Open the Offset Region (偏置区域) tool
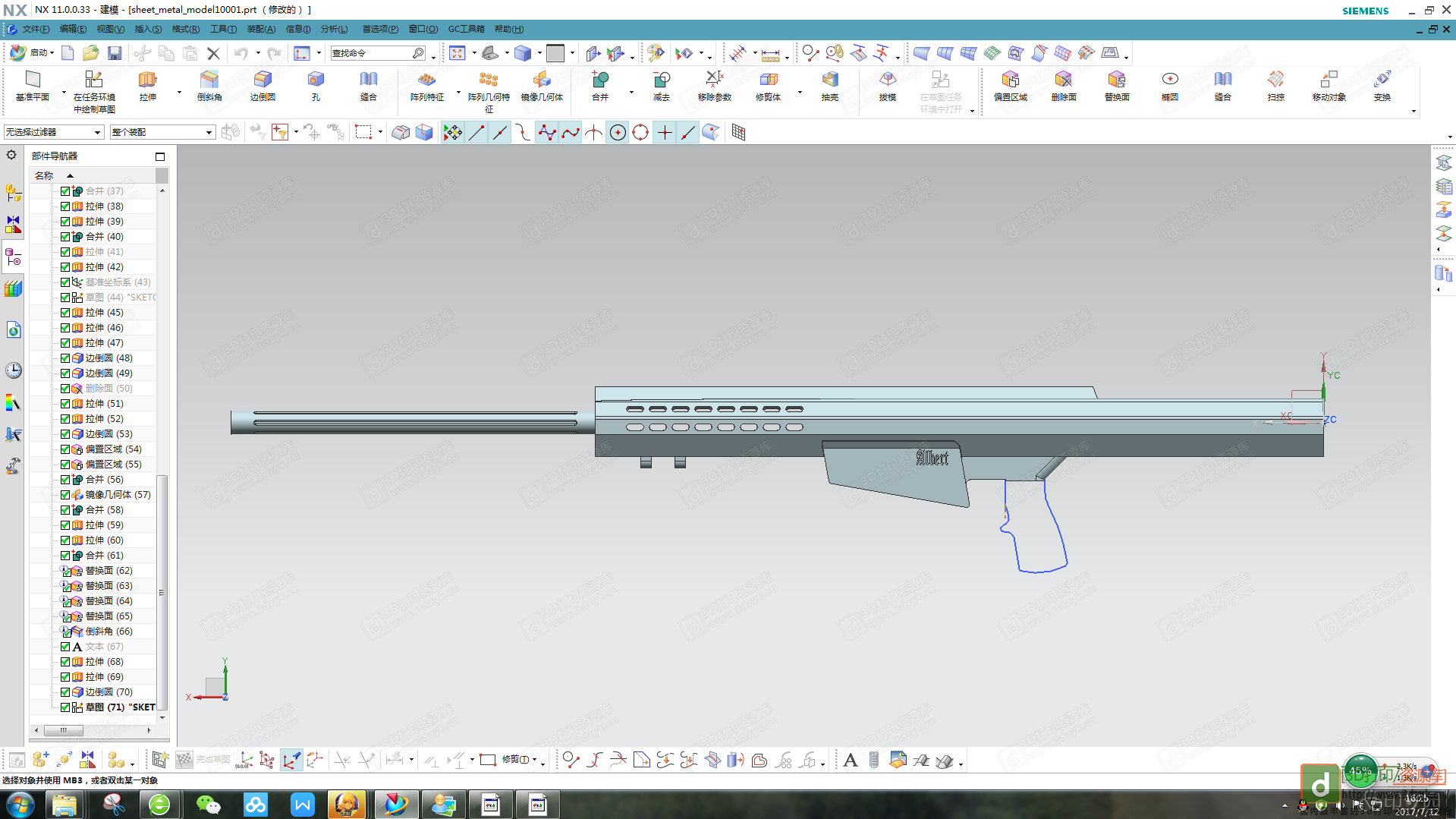This screenshot has height=819, width=1456. click(x=1010, y=79)
